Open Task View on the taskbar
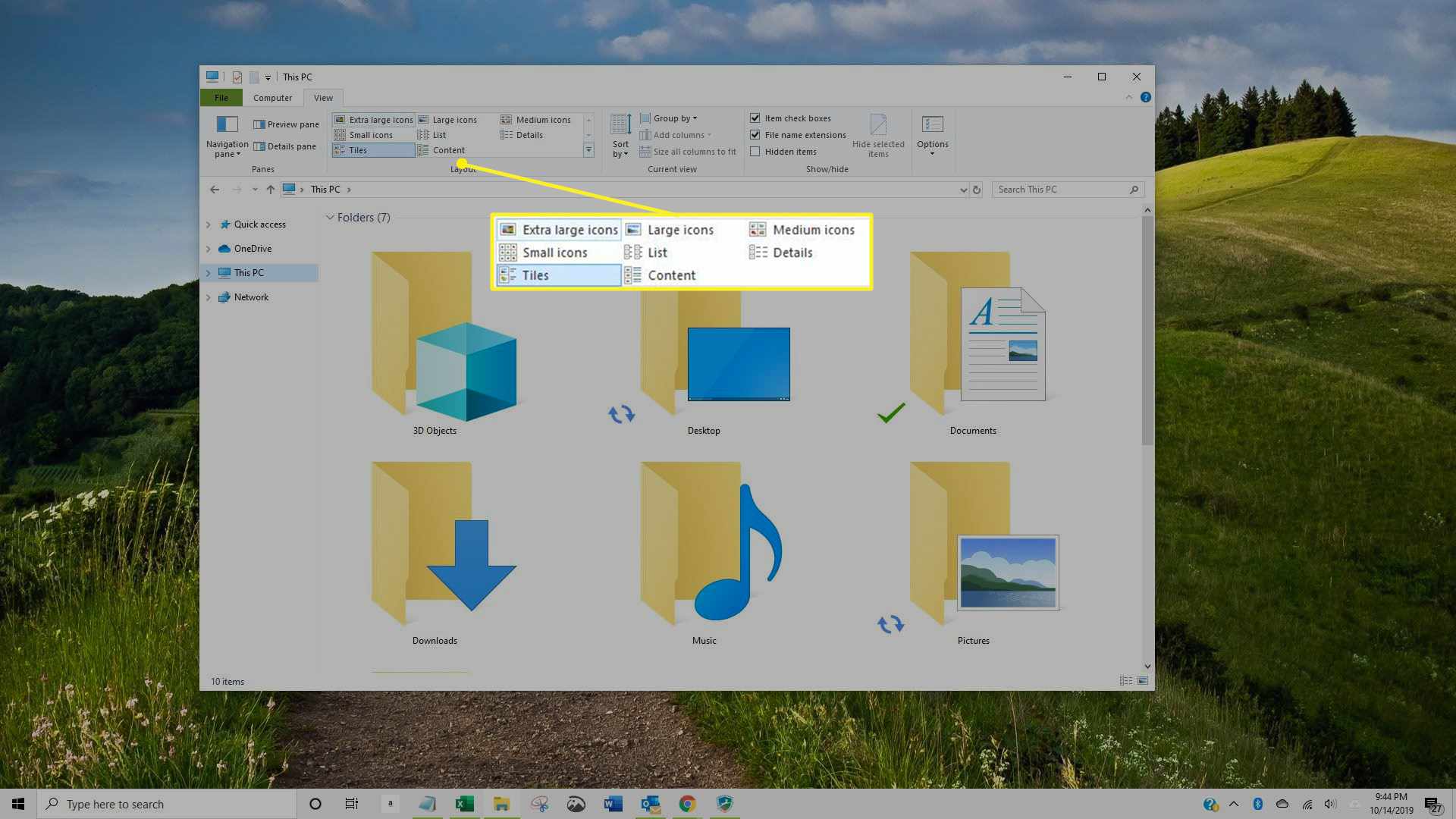The image size is (1456, 819). (351, 804)
